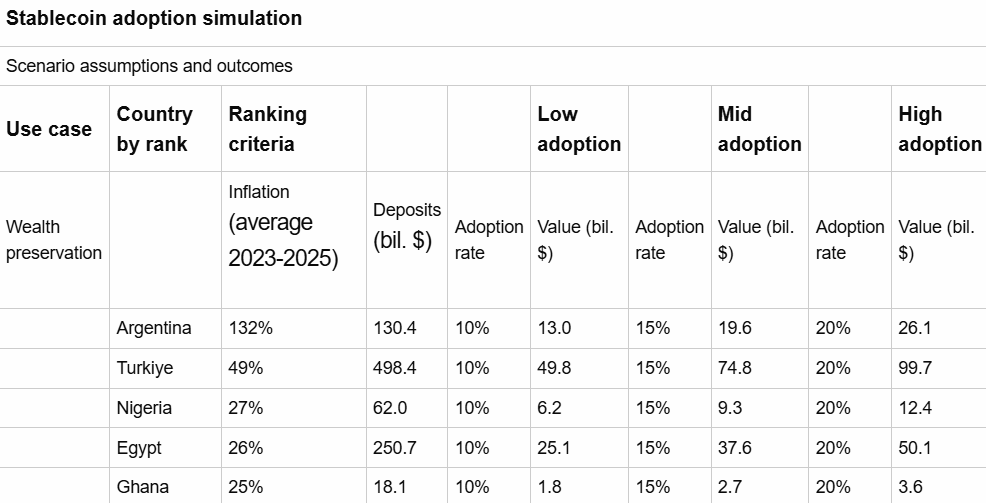Select the Country by rank header
Image resolution: width=986 pixels, height=503 pixels.
pos(155,129)
